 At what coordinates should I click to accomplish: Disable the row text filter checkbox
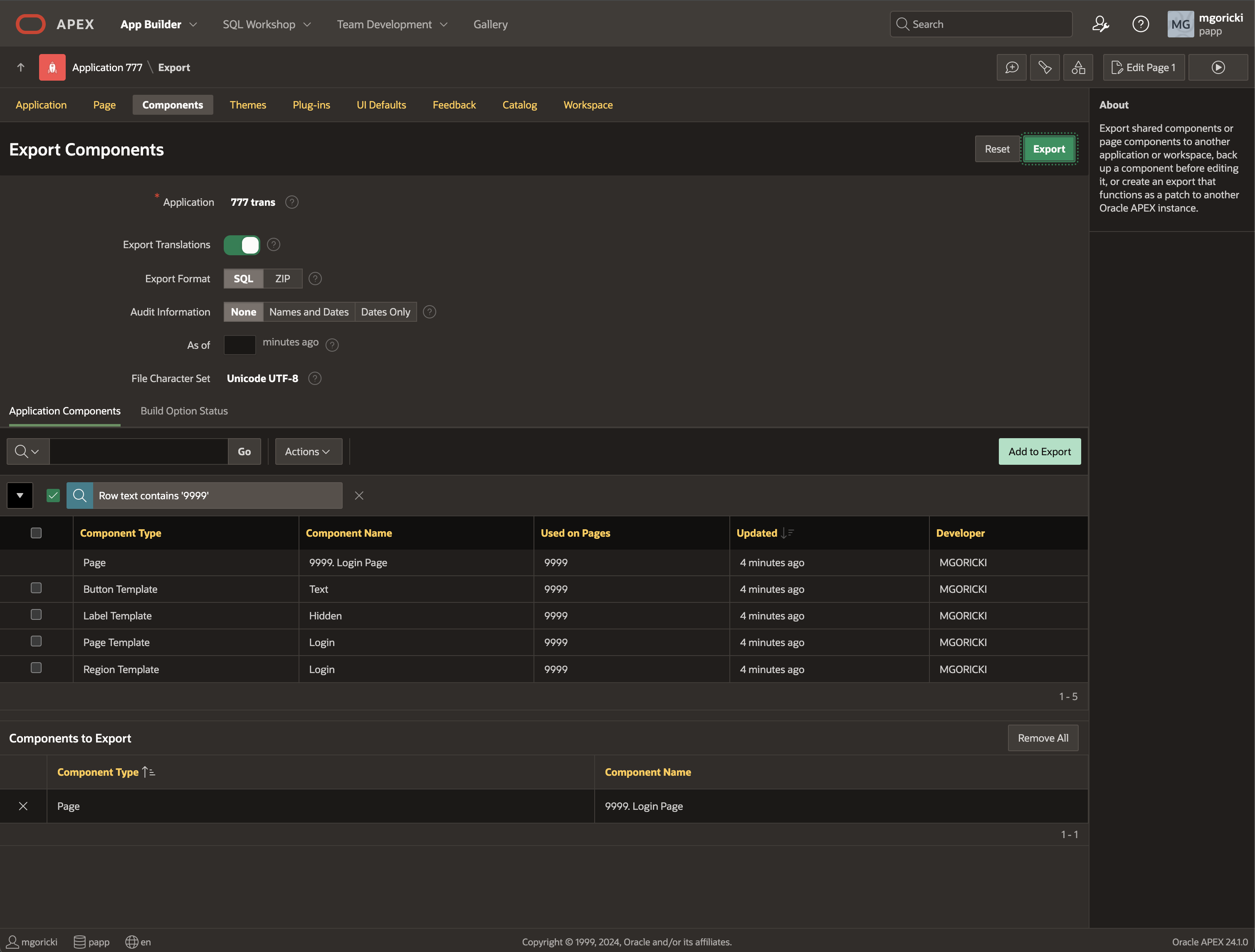click(53, 495)
